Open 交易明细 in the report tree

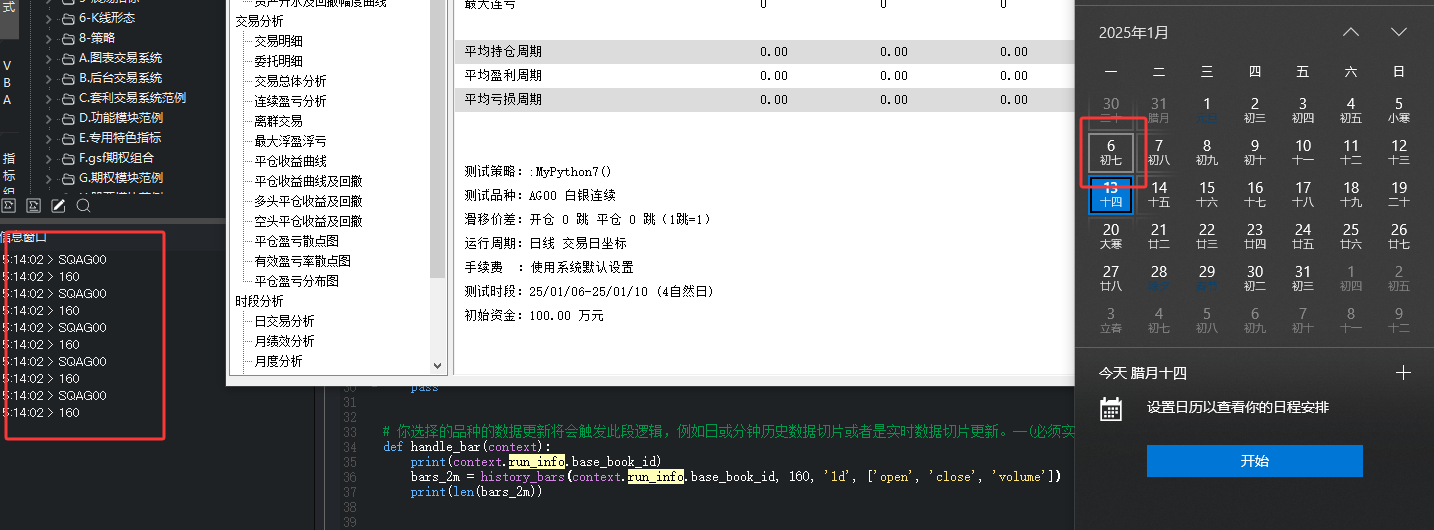pyautogui.click(x=278, y=41)
